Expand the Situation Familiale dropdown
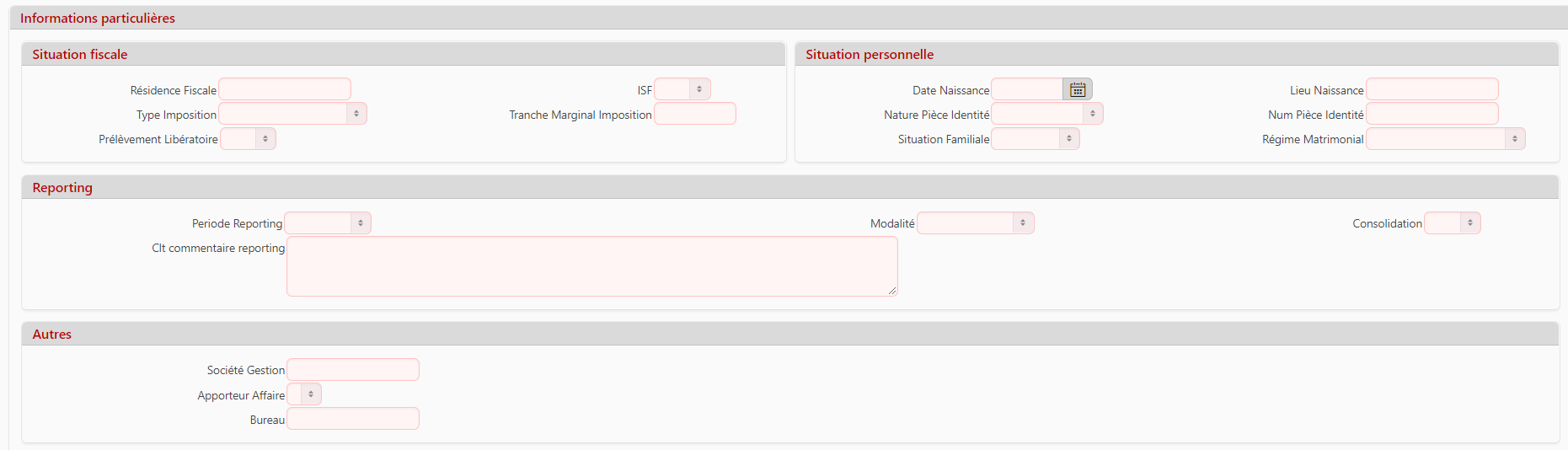The image size is (1568, 450). pos(1069,139)
